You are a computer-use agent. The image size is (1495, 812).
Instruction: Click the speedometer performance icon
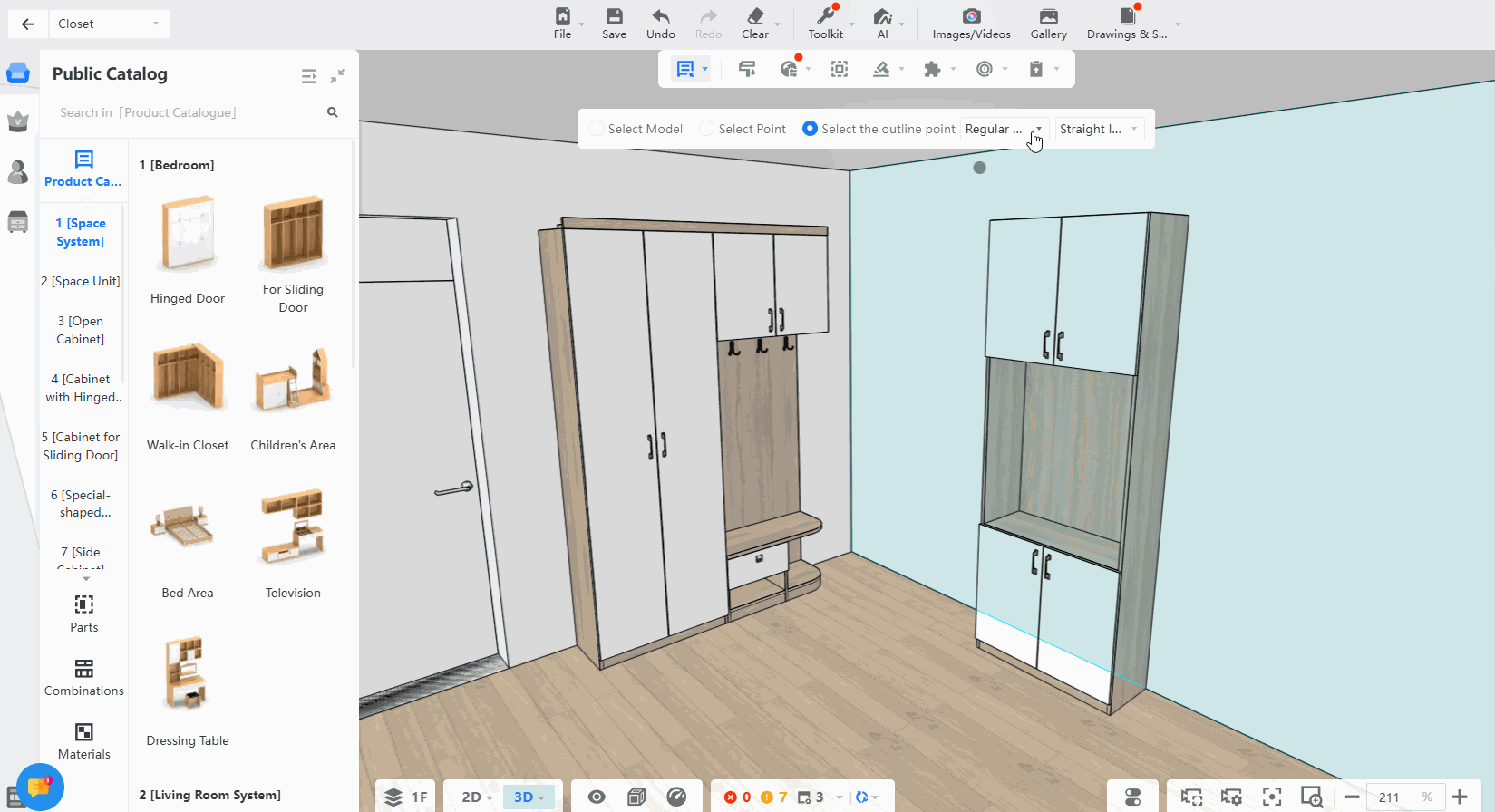pos(676,797)
